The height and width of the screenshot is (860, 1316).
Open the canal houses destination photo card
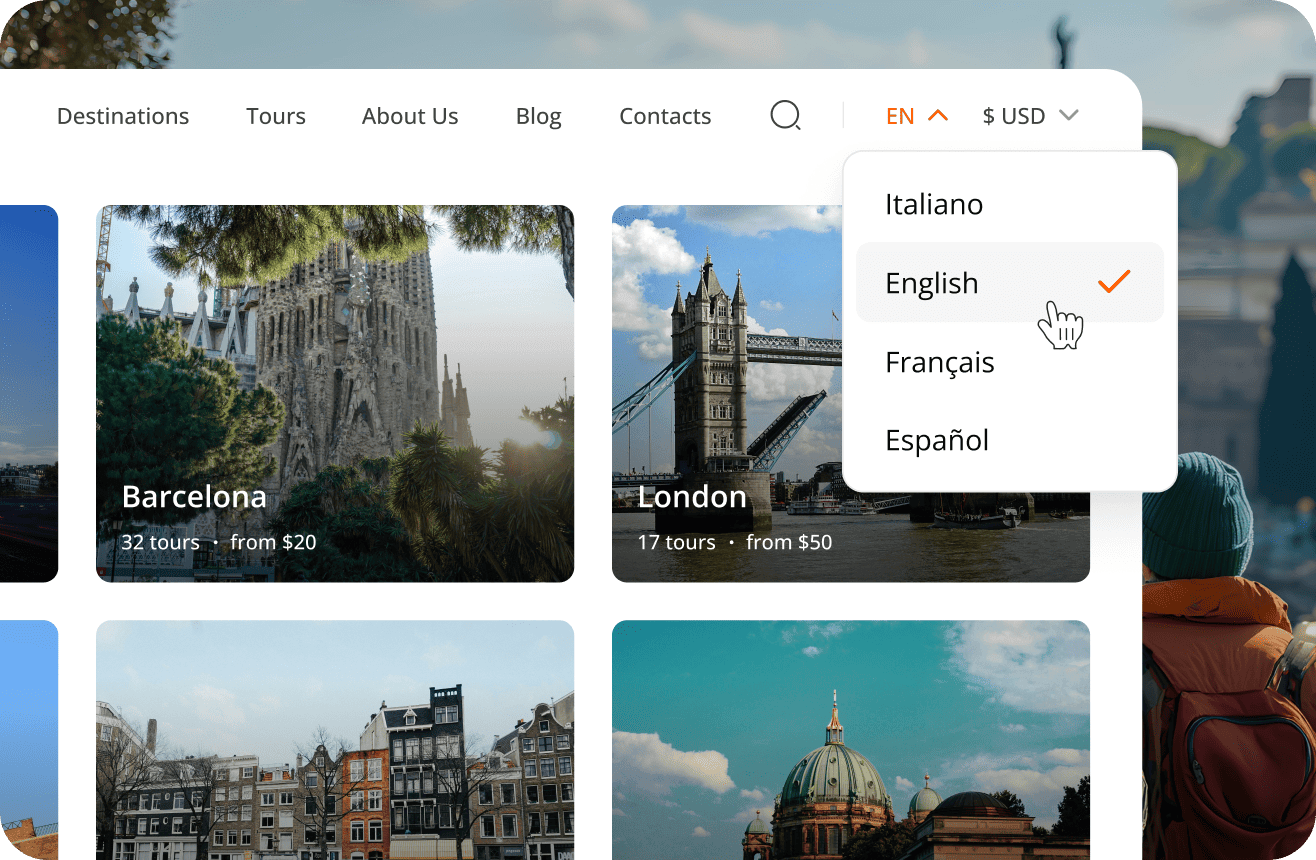point(335,740)
